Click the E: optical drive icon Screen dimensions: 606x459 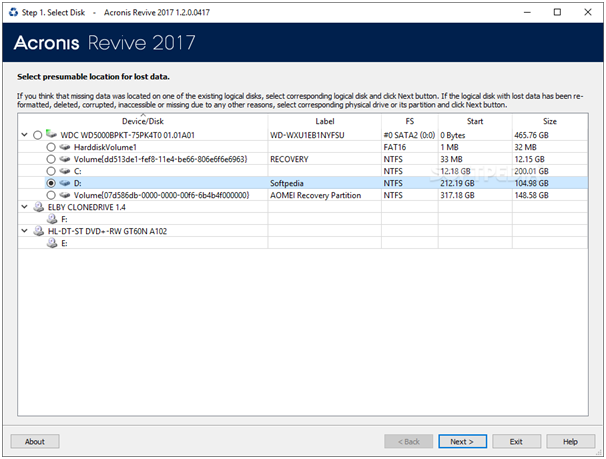52,243
